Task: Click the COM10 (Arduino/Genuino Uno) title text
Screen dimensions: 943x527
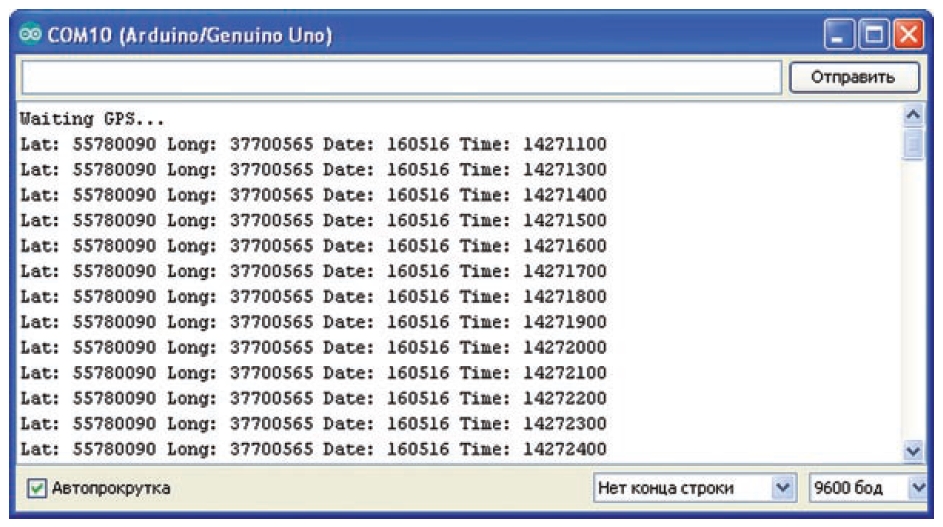Action: (189, 35)
